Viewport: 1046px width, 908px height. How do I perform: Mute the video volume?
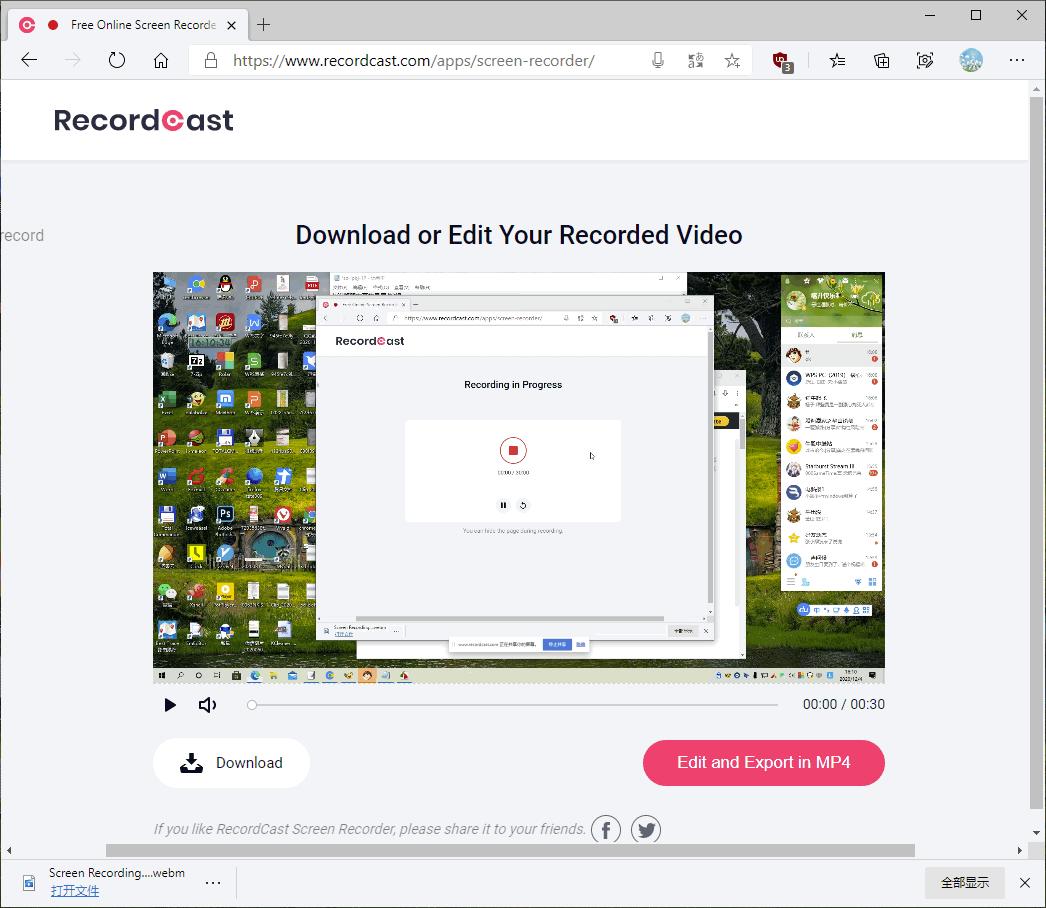pos(207,705)
